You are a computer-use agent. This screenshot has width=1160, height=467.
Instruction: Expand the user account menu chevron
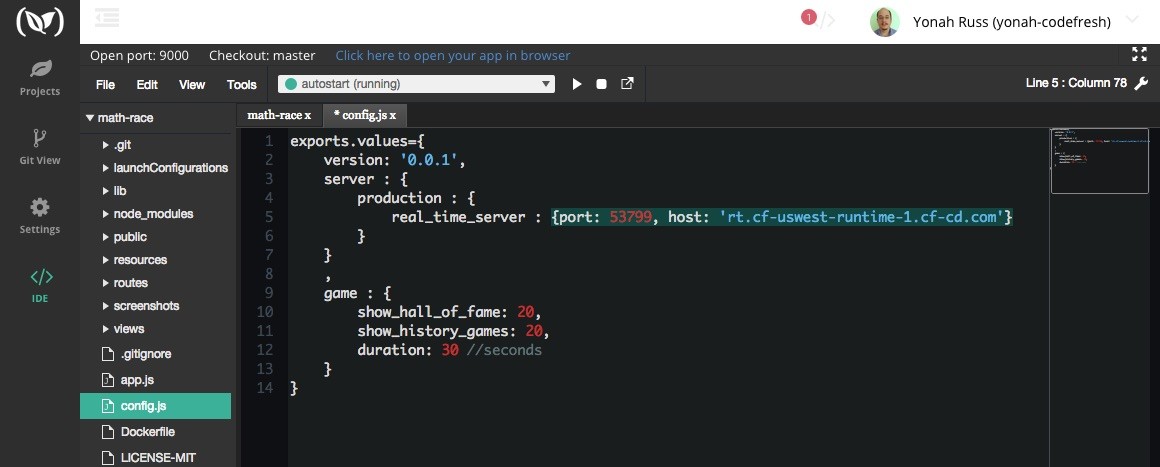coord(1132,20)
